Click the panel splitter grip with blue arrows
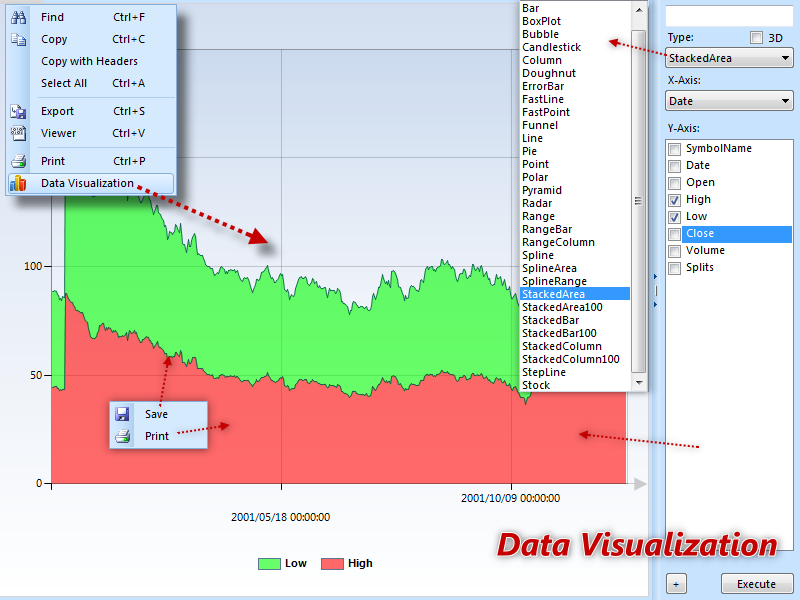 656,290
